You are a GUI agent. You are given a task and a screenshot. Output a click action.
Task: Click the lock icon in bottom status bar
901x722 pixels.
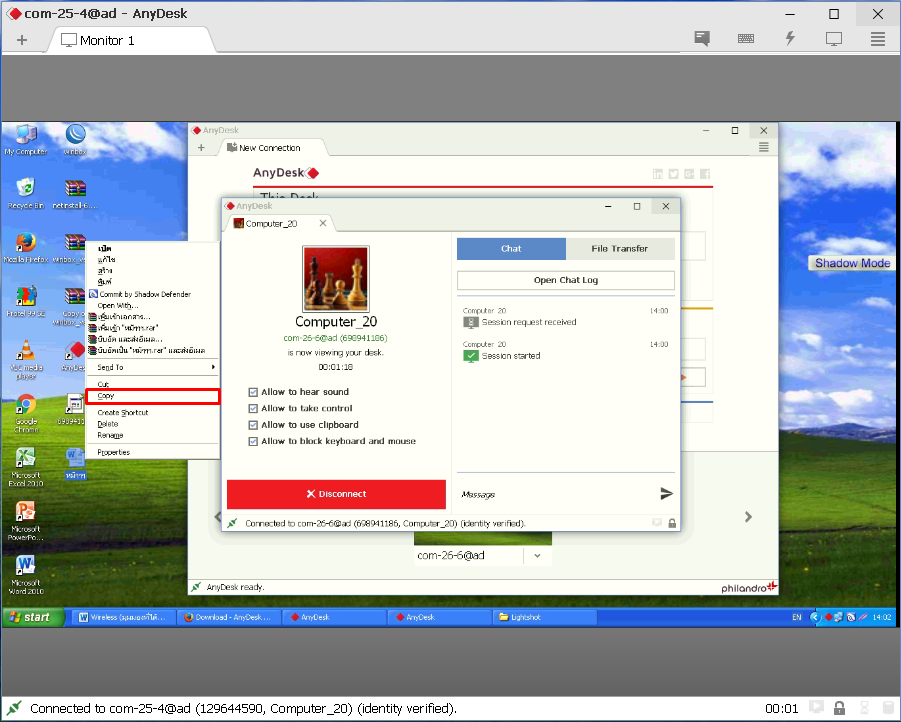coord(839,708)
